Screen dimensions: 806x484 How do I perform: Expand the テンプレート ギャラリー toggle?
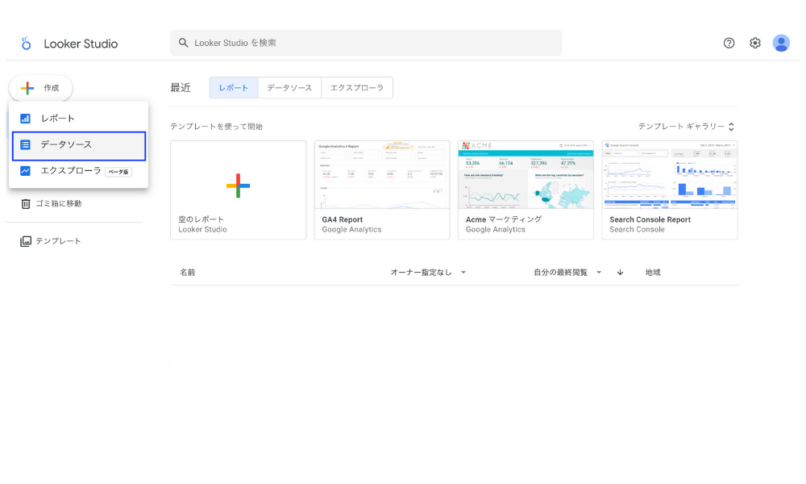686,127
